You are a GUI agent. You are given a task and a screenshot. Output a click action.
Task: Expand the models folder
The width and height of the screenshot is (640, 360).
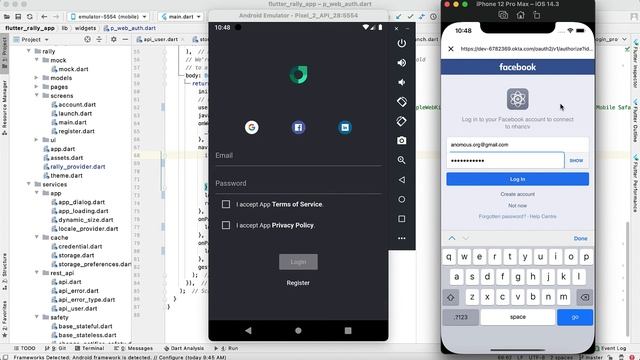(x=36, y=78)
